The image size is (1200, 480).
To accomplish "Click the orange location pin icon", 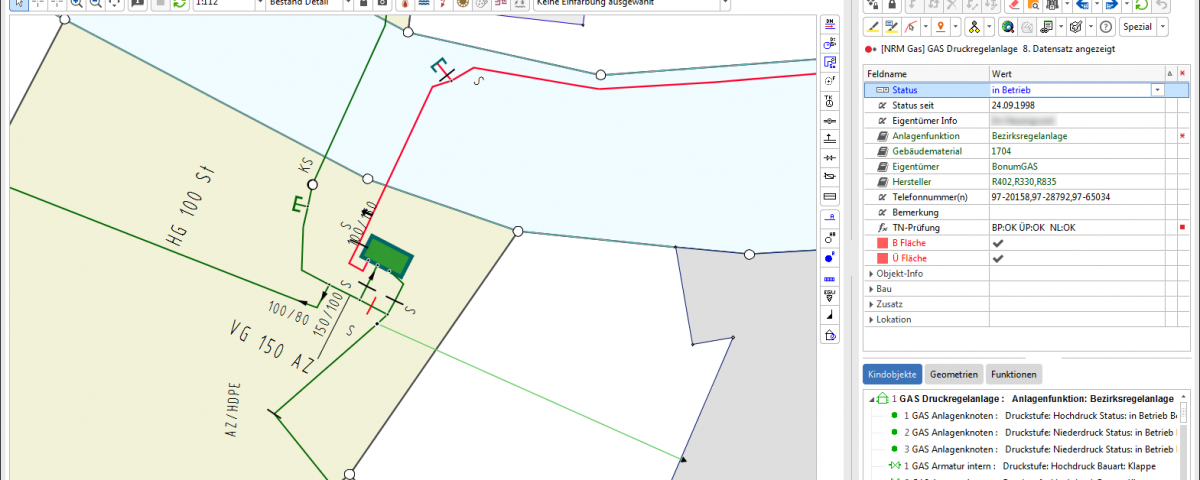I will [x=940, y=27].
